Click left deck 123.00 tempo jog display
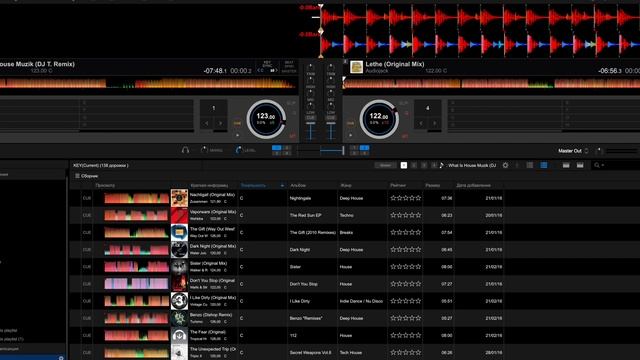This screenshot has width=640, height=360. click(266, 119)
